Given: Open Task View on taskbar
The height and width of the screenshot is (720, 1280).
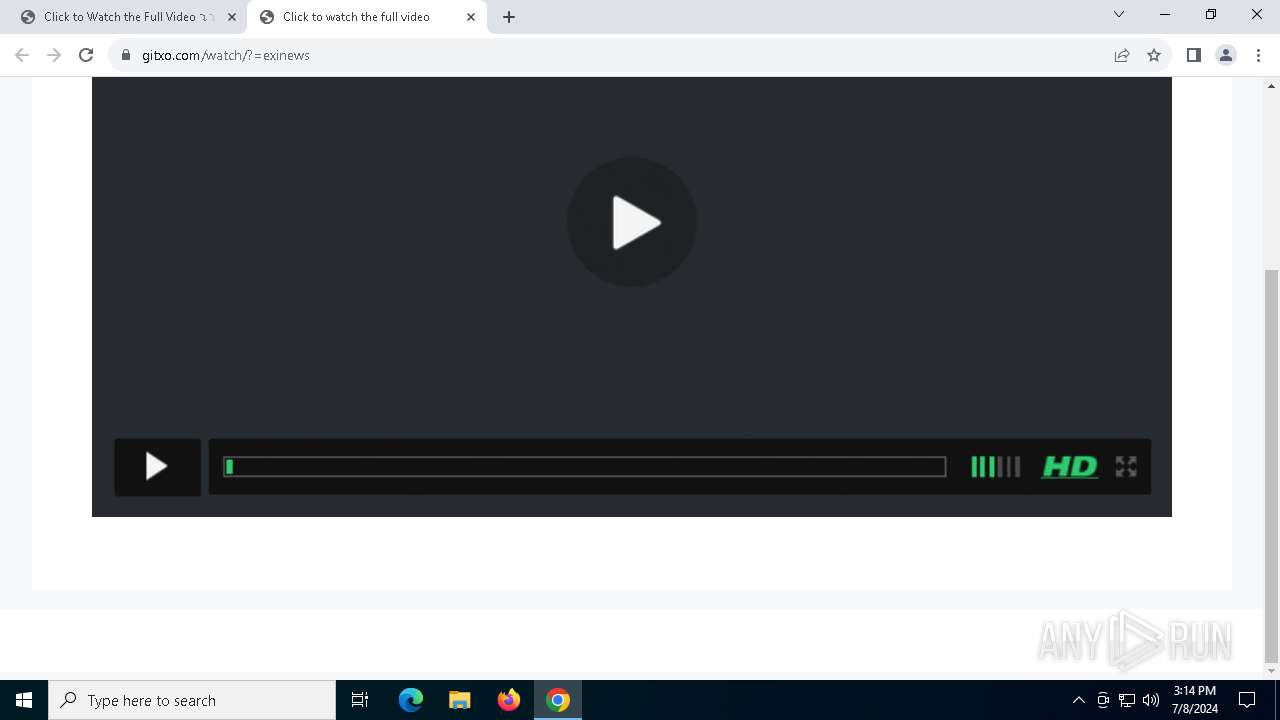Looking at the screenshot, I should (360, 700).
